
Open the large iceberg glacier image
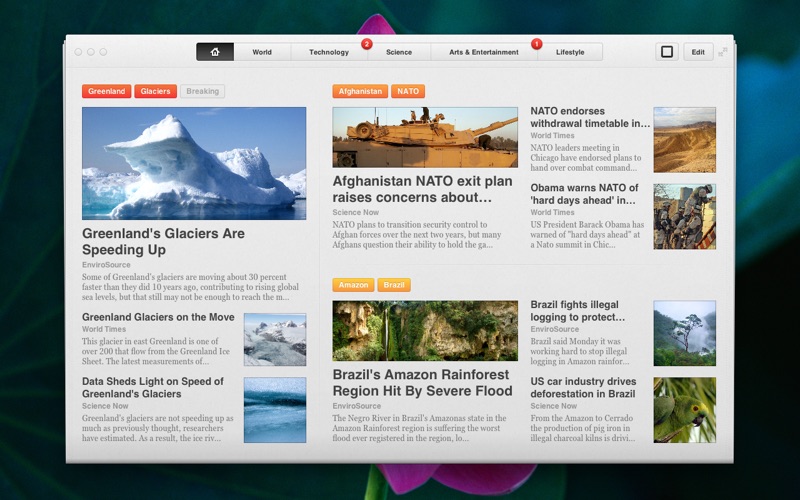(x=194, y=163)
